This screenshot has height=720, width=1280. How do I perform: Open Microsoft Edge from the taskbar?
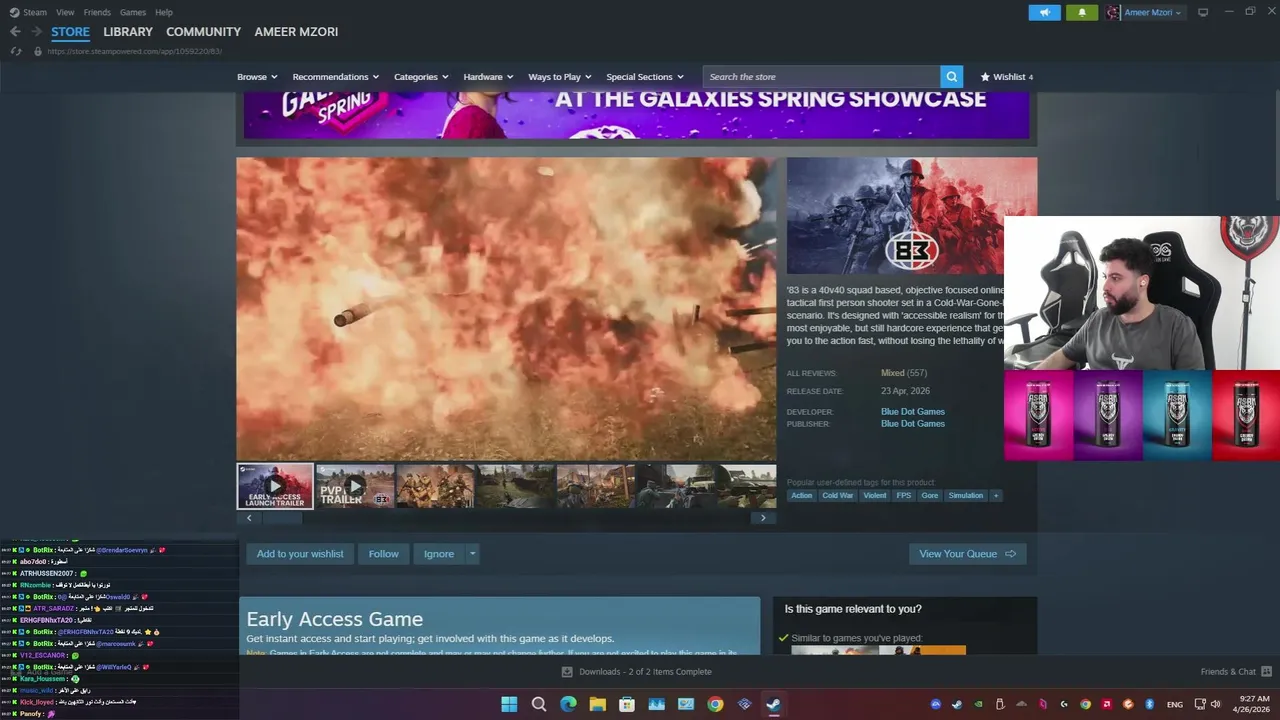pyautogui.click(x=568, y=704)
